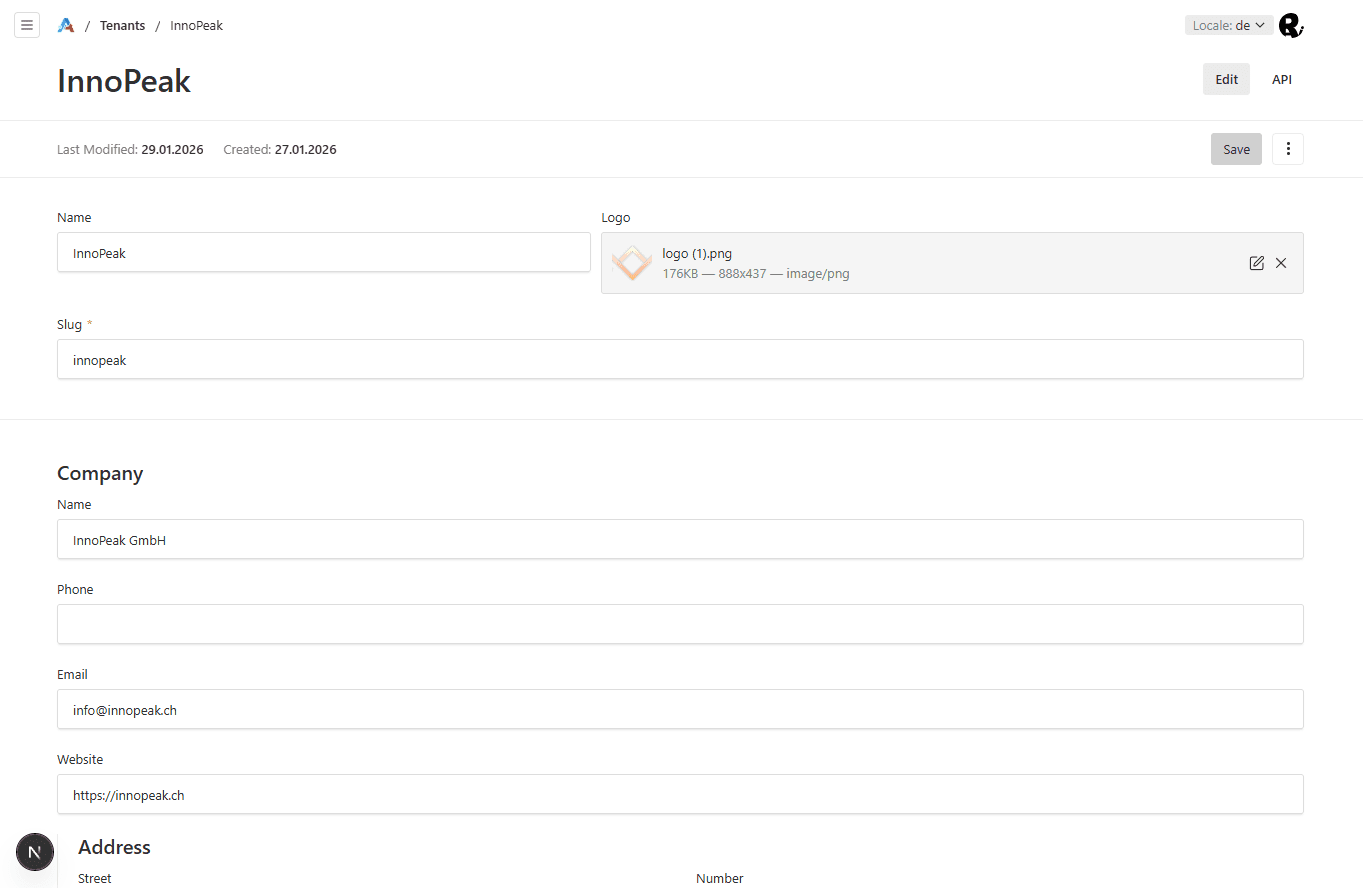Remove the logo (1).png file
The height and width of the screenshot is (888, 1363).
point(1281,263)
